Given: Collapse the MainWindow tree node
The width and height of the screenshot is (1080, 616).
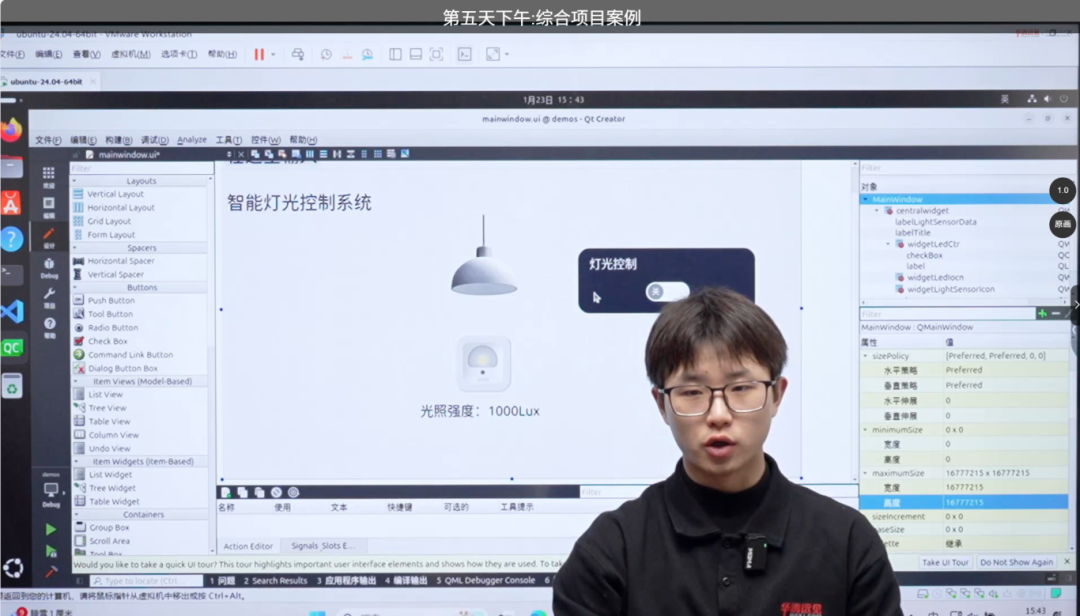Looking at the screenshot, I should 866,199.
